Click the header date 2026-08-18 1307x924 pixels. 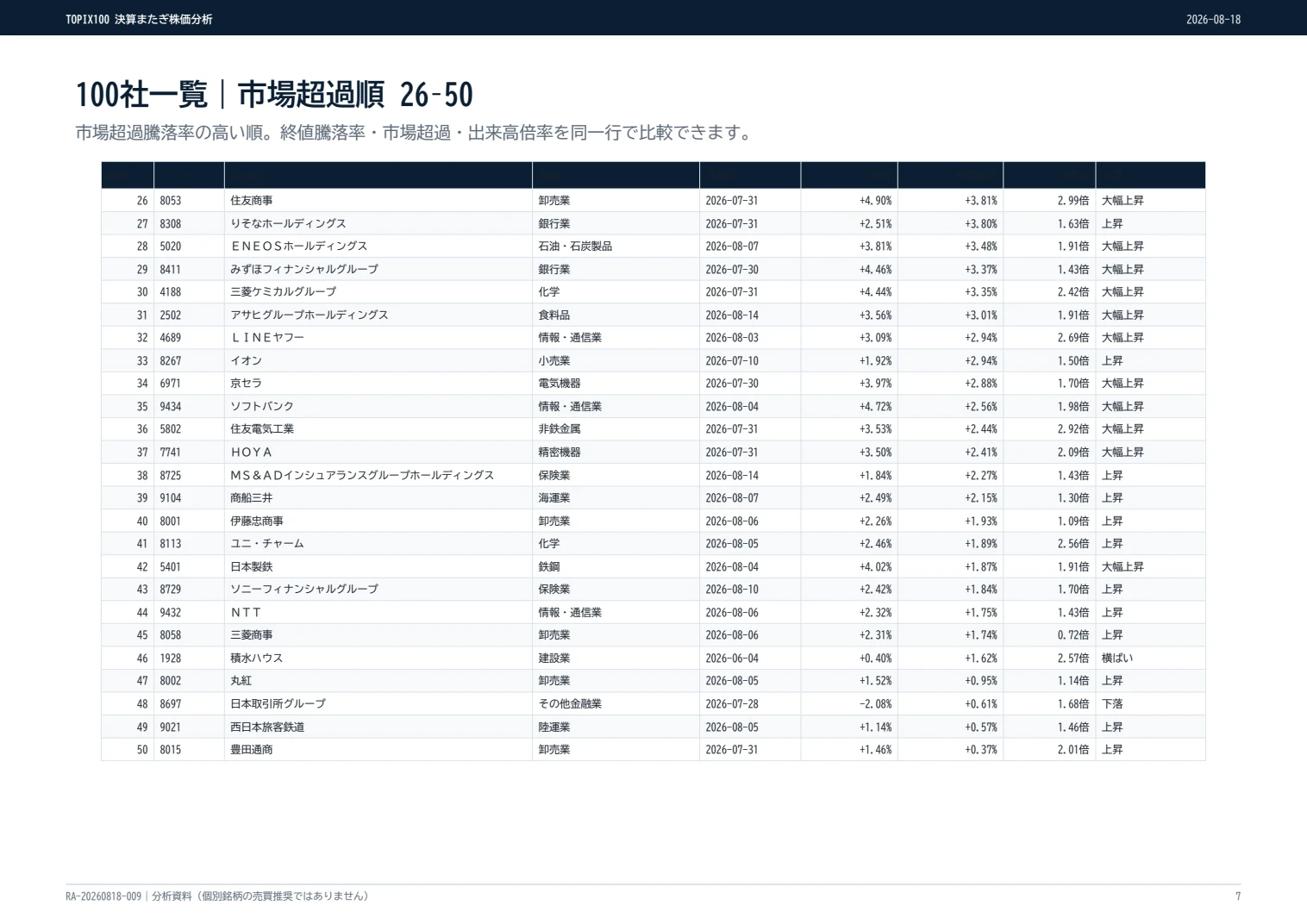(x=1213, y=19)
